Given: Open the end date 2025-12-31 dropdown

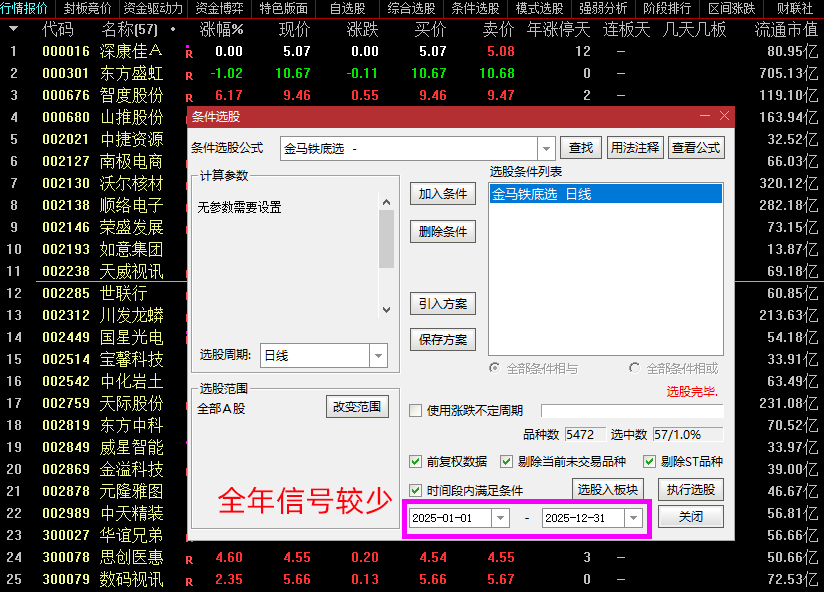Looking at the screenshot, I should 633,518.
